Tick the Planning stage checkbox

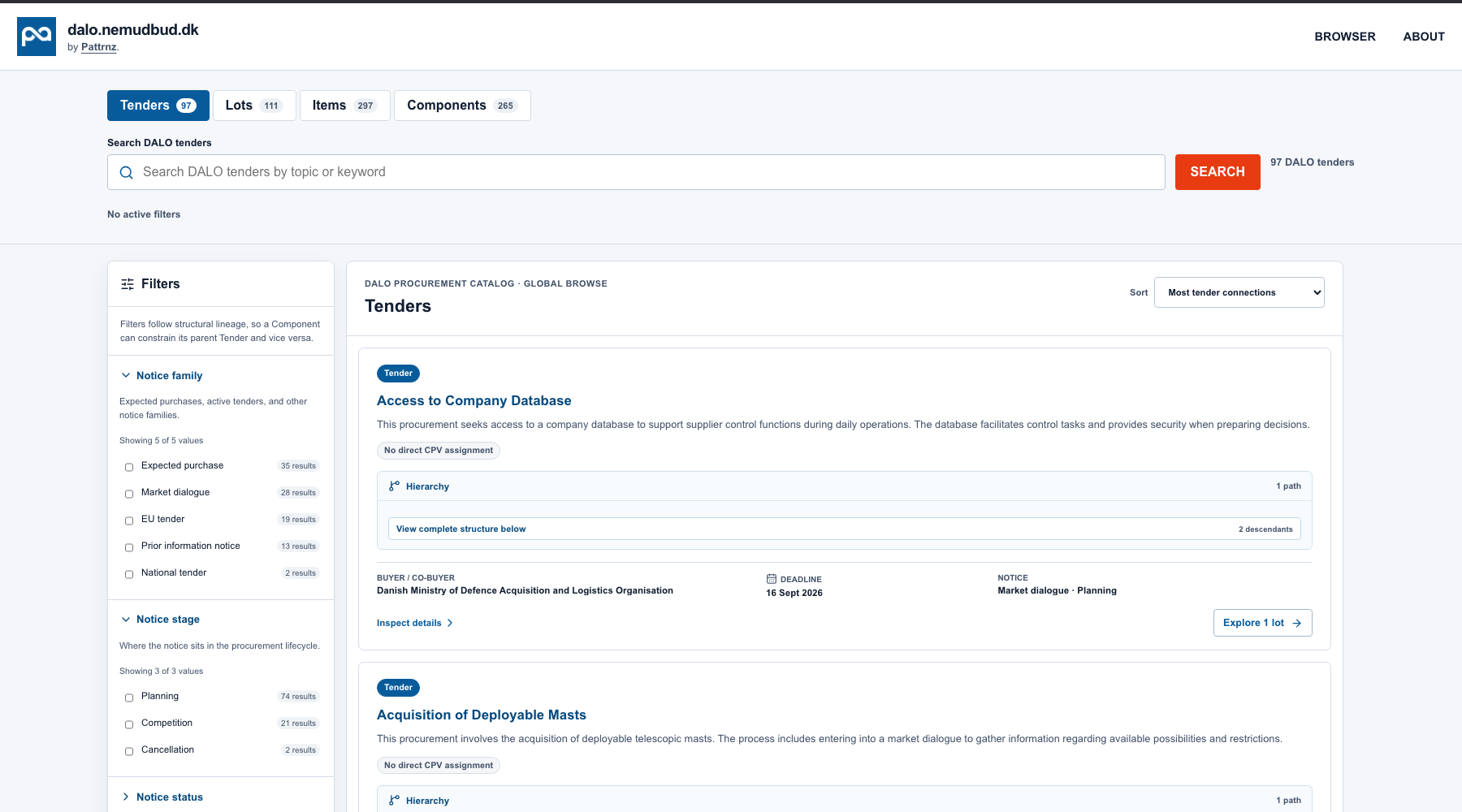click(129, 698)
